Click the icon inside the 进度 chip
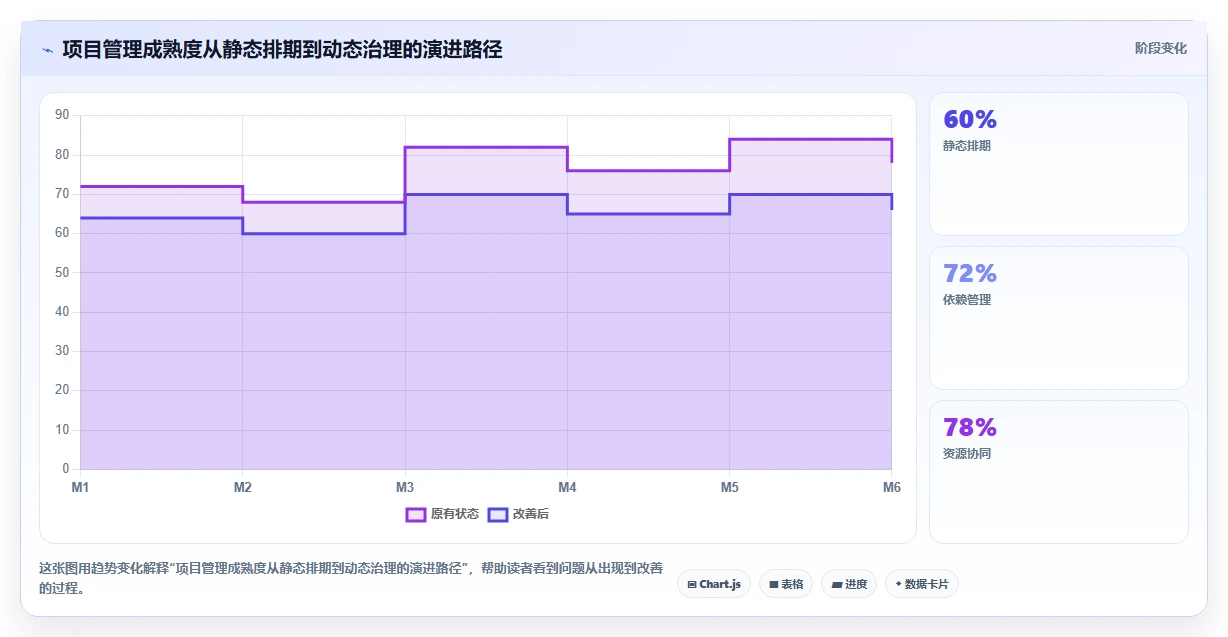 coord(837,584)
